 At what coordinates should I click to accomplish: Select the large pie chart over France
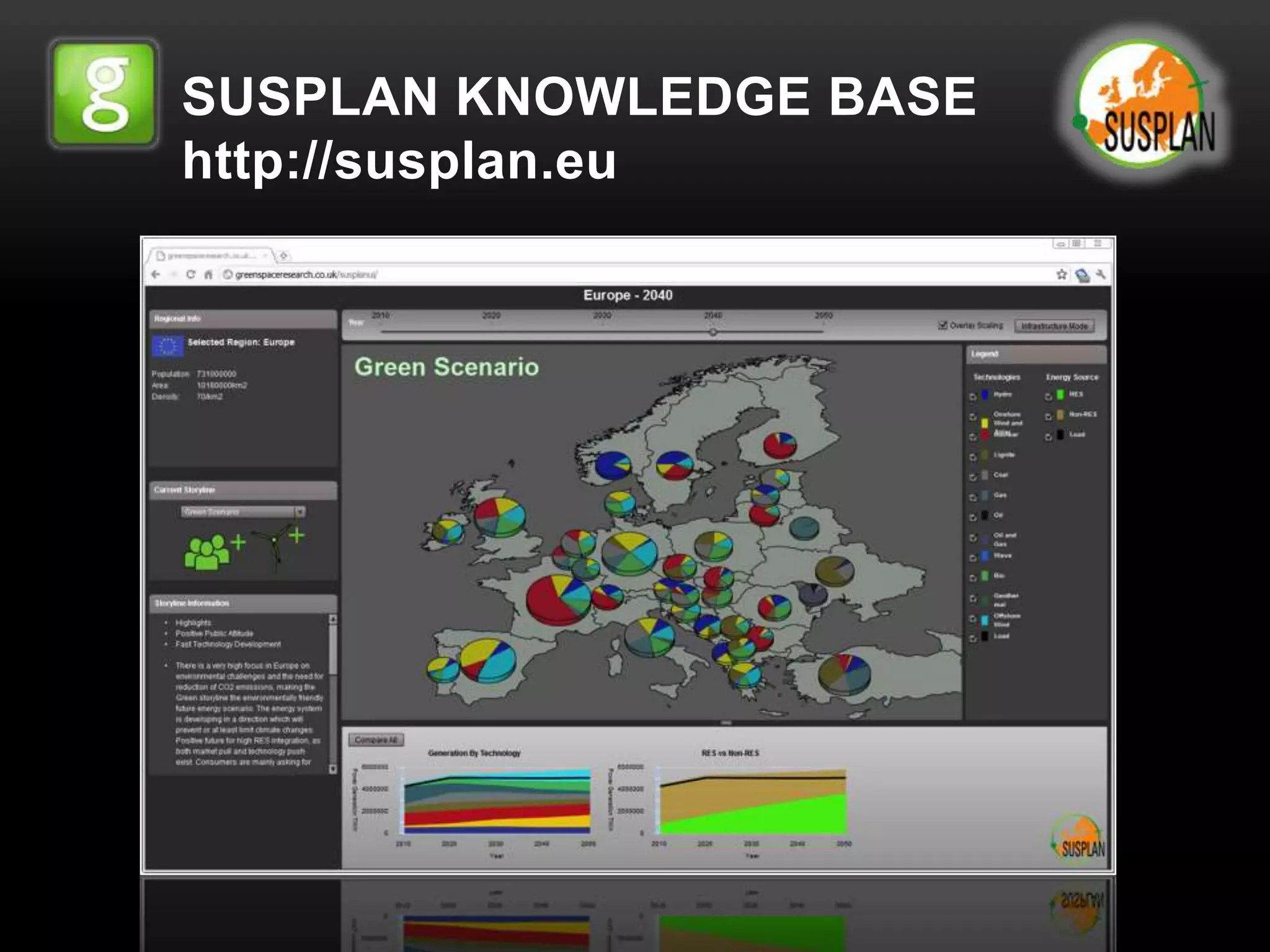point(559,599)
